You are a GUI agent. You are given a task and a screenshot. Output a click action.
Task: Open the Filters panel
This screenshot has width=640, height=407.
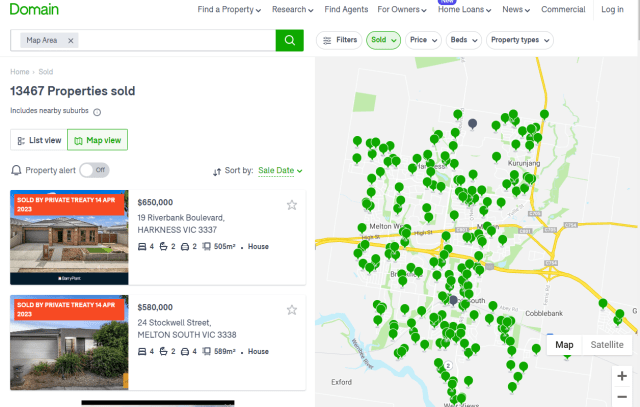pyautogui.click(x=339, y=40)
